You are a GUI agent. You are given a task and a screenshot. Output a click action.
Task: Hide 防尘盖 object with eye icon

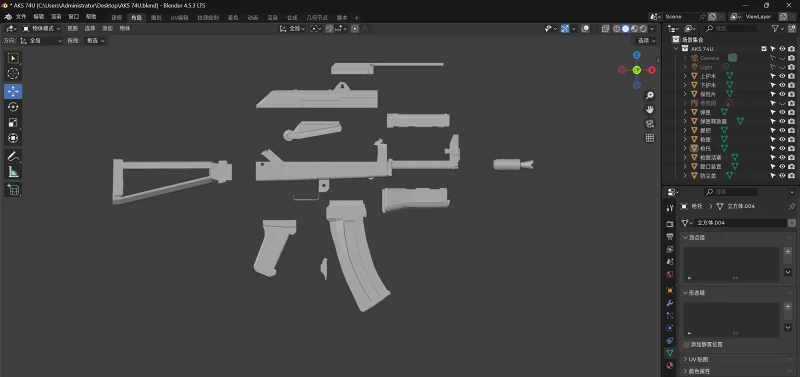tap(782, 175)
